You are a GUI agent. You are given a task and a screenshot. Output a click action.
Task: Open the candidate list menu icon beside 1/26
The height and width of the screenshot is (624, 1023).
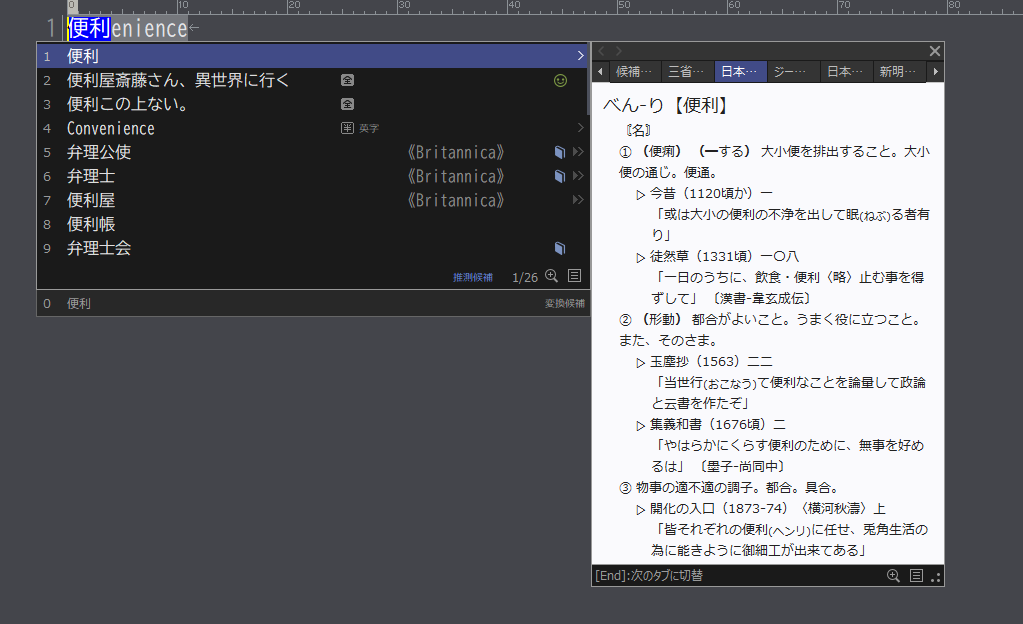pos(574,276)
